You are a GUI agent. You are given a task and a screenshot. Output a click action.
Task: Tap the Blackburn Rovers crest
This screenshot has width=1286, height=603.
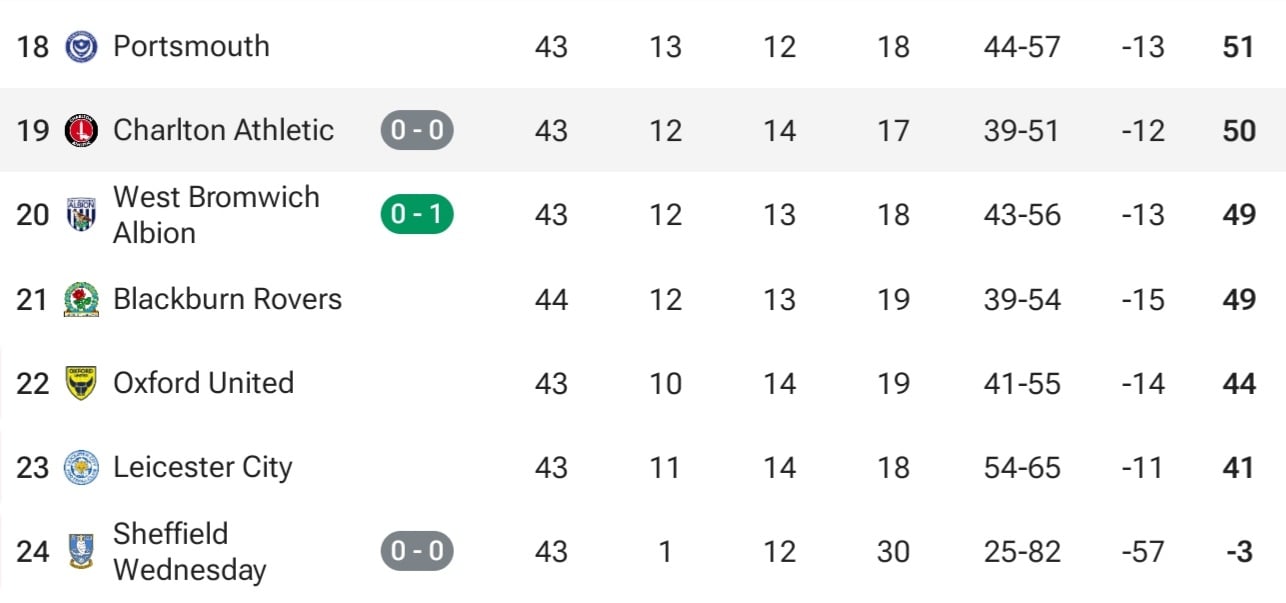pyautogui.click(x=81, y=299)
